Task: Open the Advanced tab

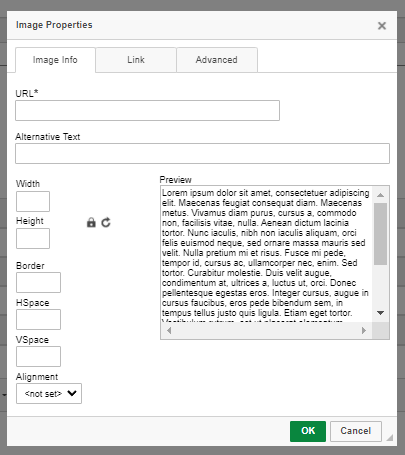Action: click(217, 60)
